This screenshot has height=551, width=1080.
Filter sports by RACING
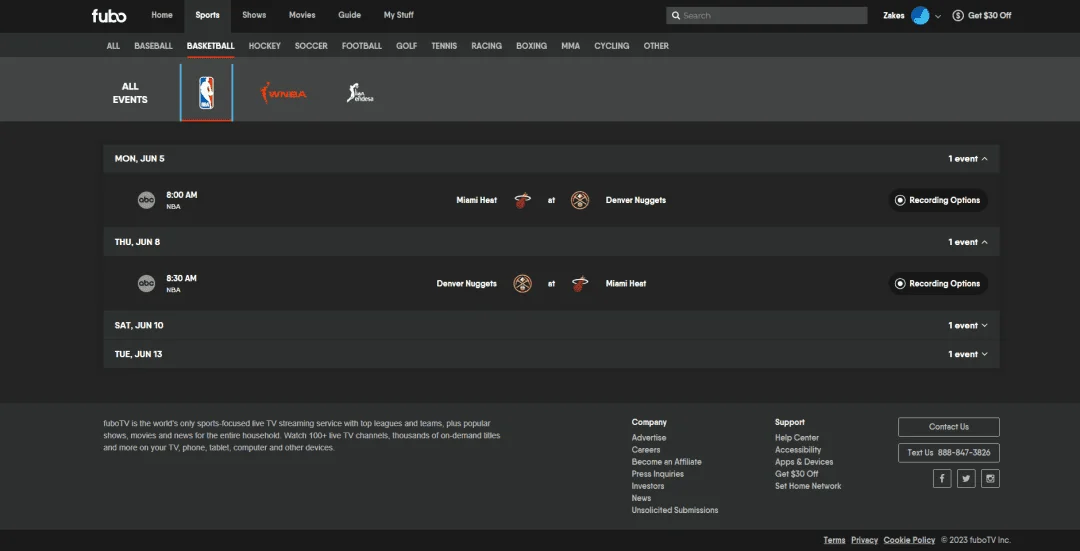[x=486, y=46]
